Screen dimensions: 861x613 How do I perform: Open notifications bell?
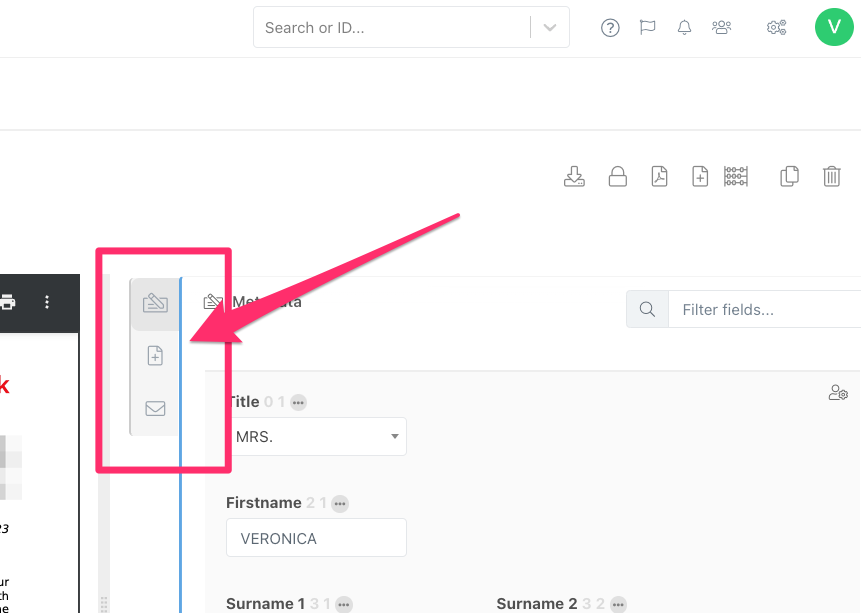684,28
